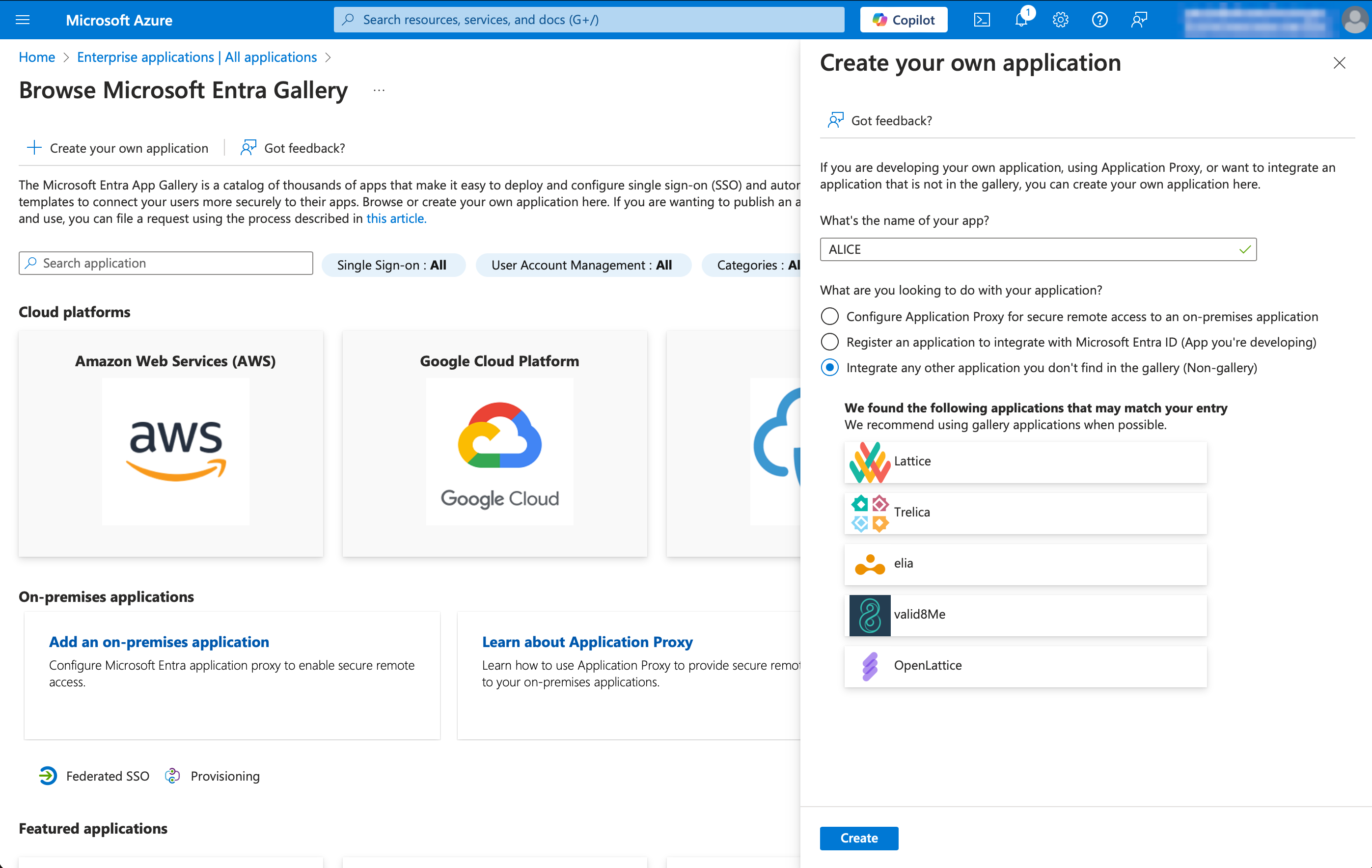Focus the global search resources box

(589, 20)
